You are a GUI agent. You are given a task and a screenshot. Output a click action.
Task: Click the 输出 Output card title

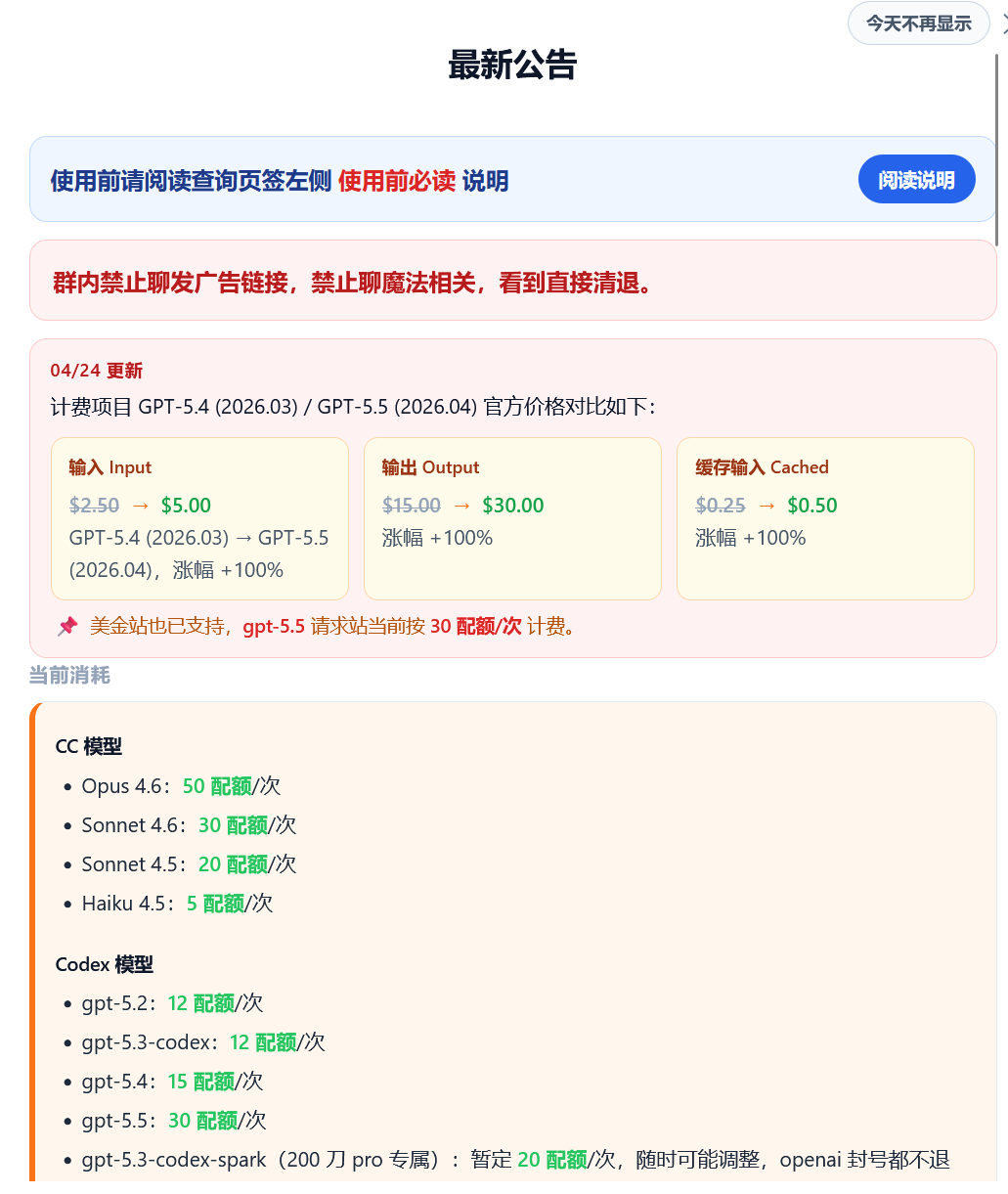pos(430,467)
